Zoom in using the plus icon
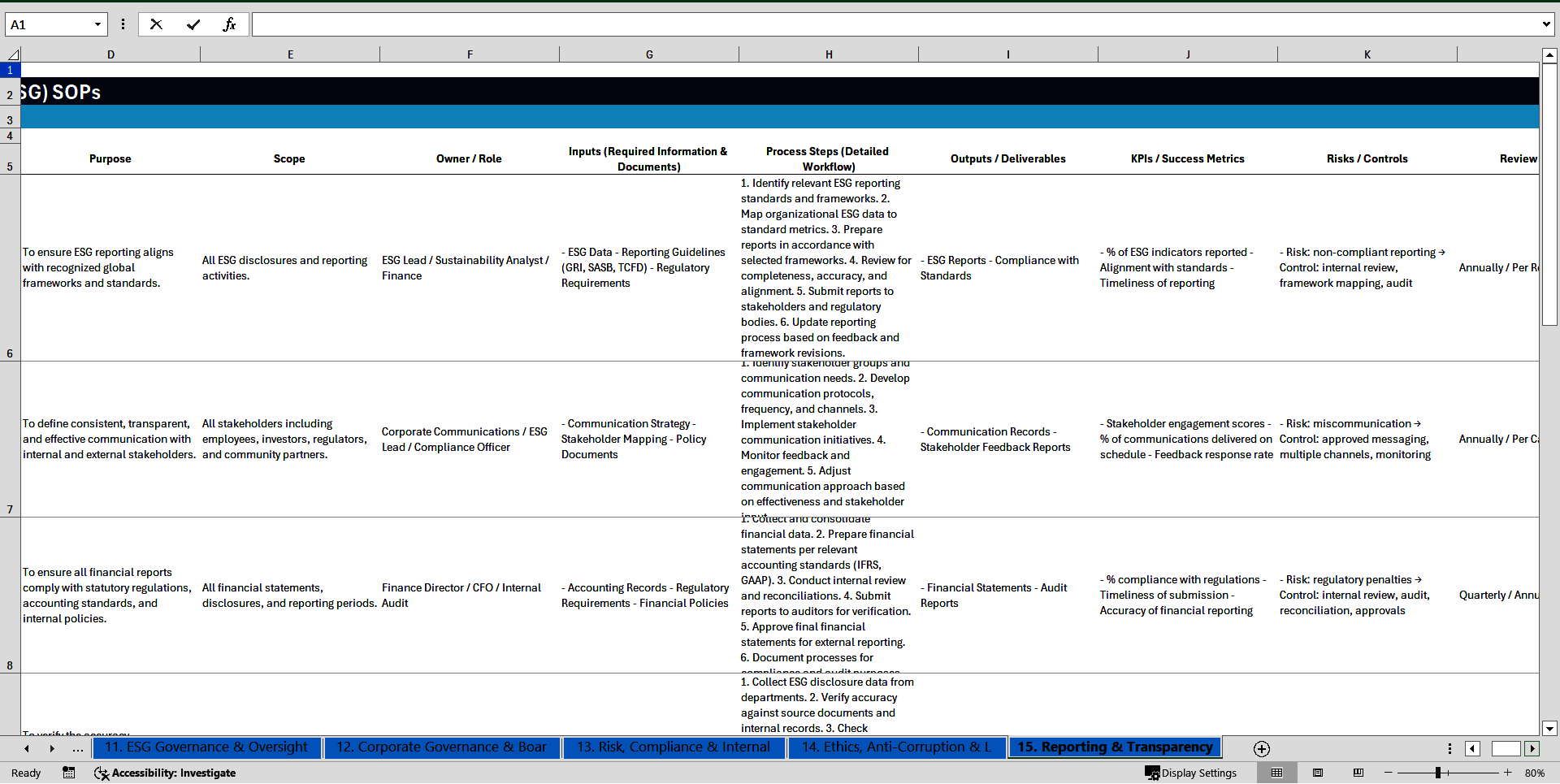This screenshot has width=1560, height=784. (x=1508, y=773)
